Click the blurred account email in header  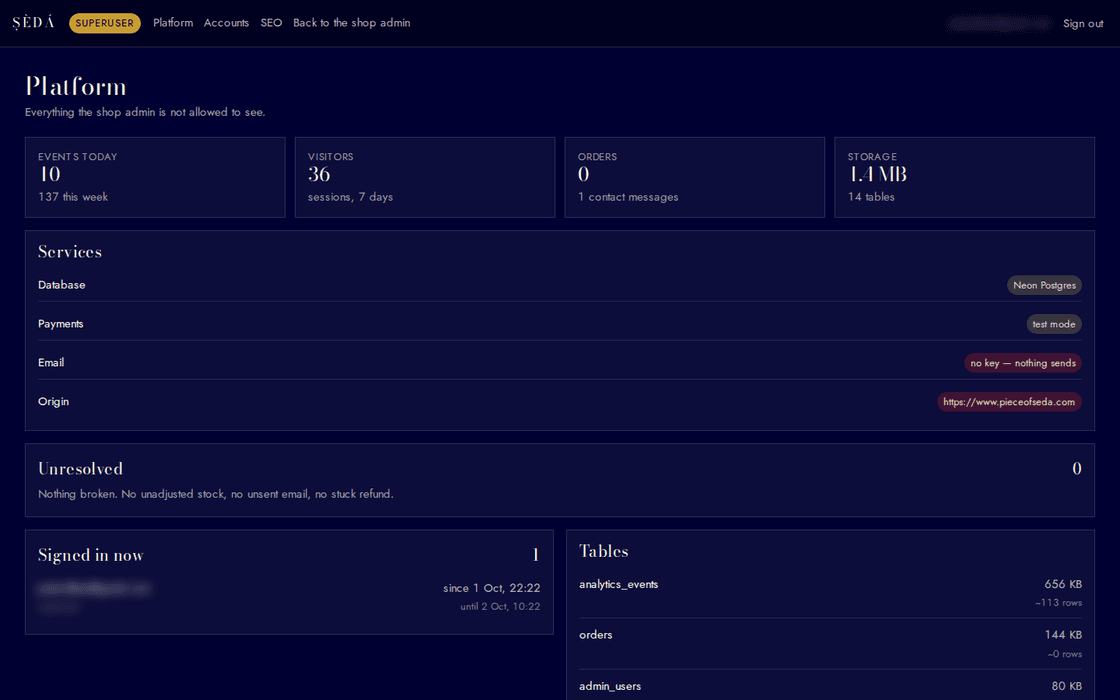tap(999, 24)
